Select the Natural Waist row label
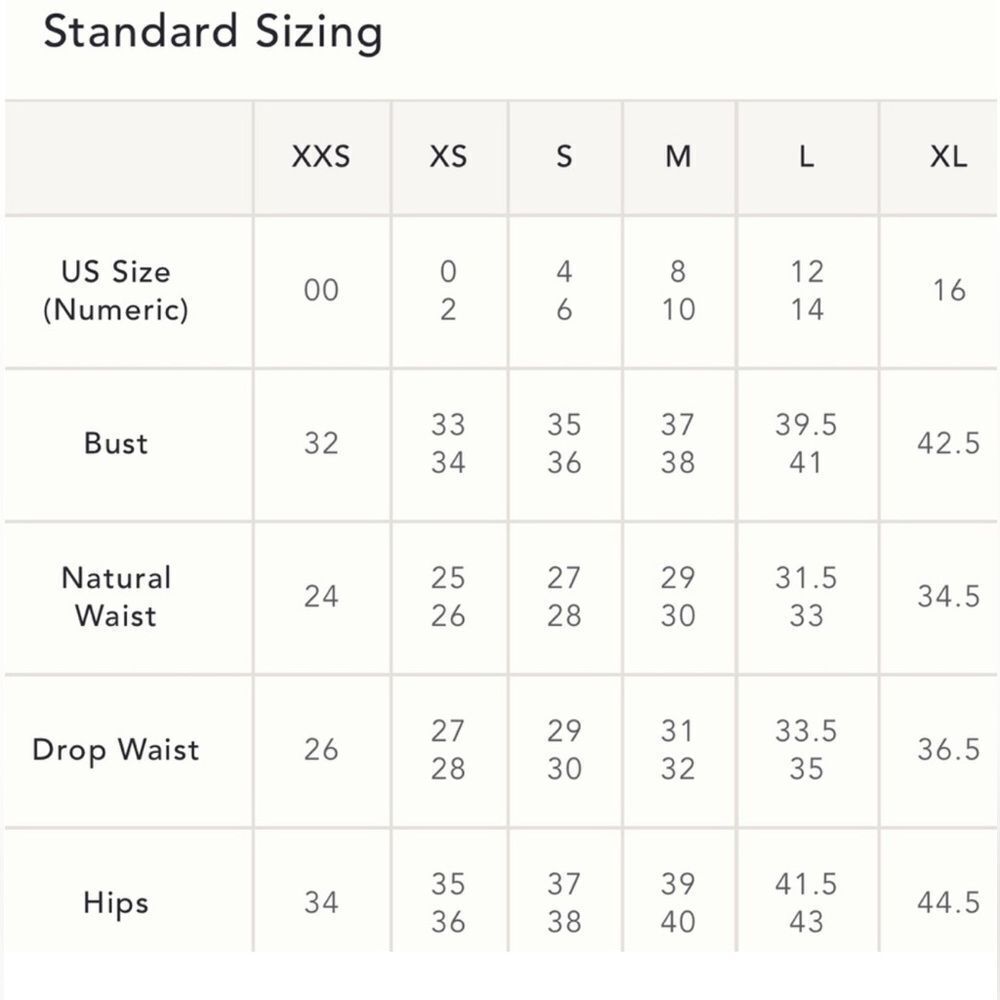 pyautogui.click(x=116, y=596)
